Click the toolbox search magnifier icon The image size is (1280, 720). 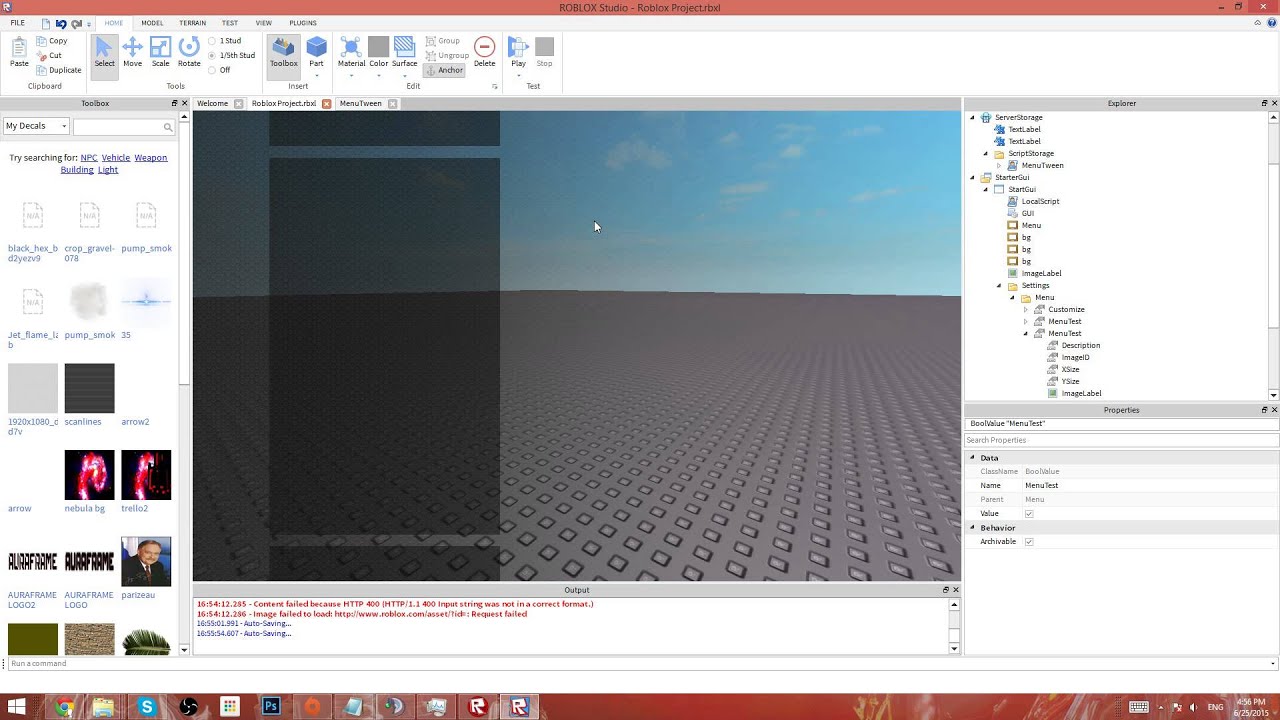168,127
